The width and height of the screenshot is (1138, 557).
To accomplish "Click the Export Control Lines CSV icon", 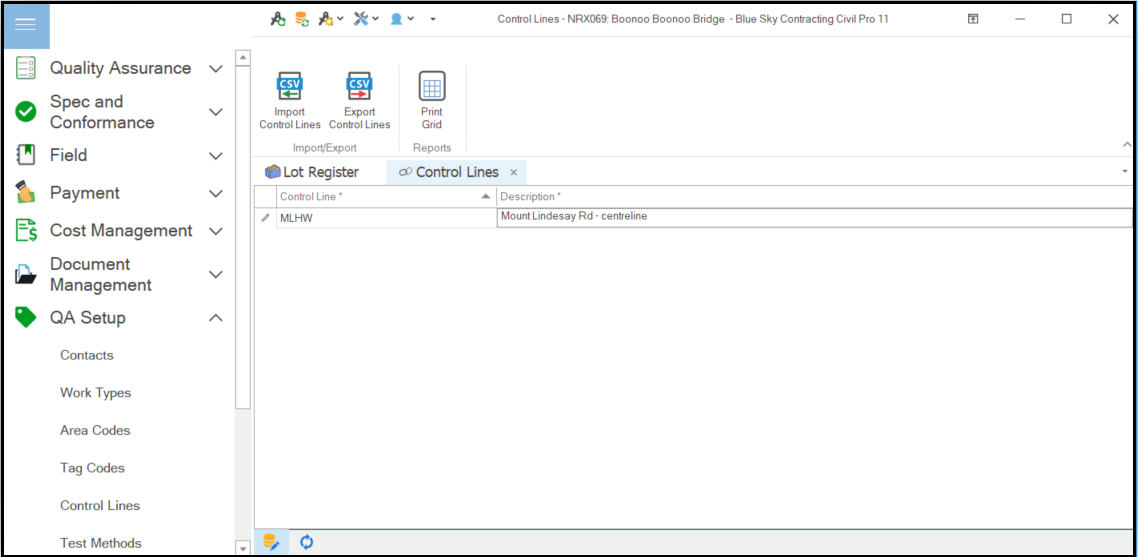I will (359, 87).
